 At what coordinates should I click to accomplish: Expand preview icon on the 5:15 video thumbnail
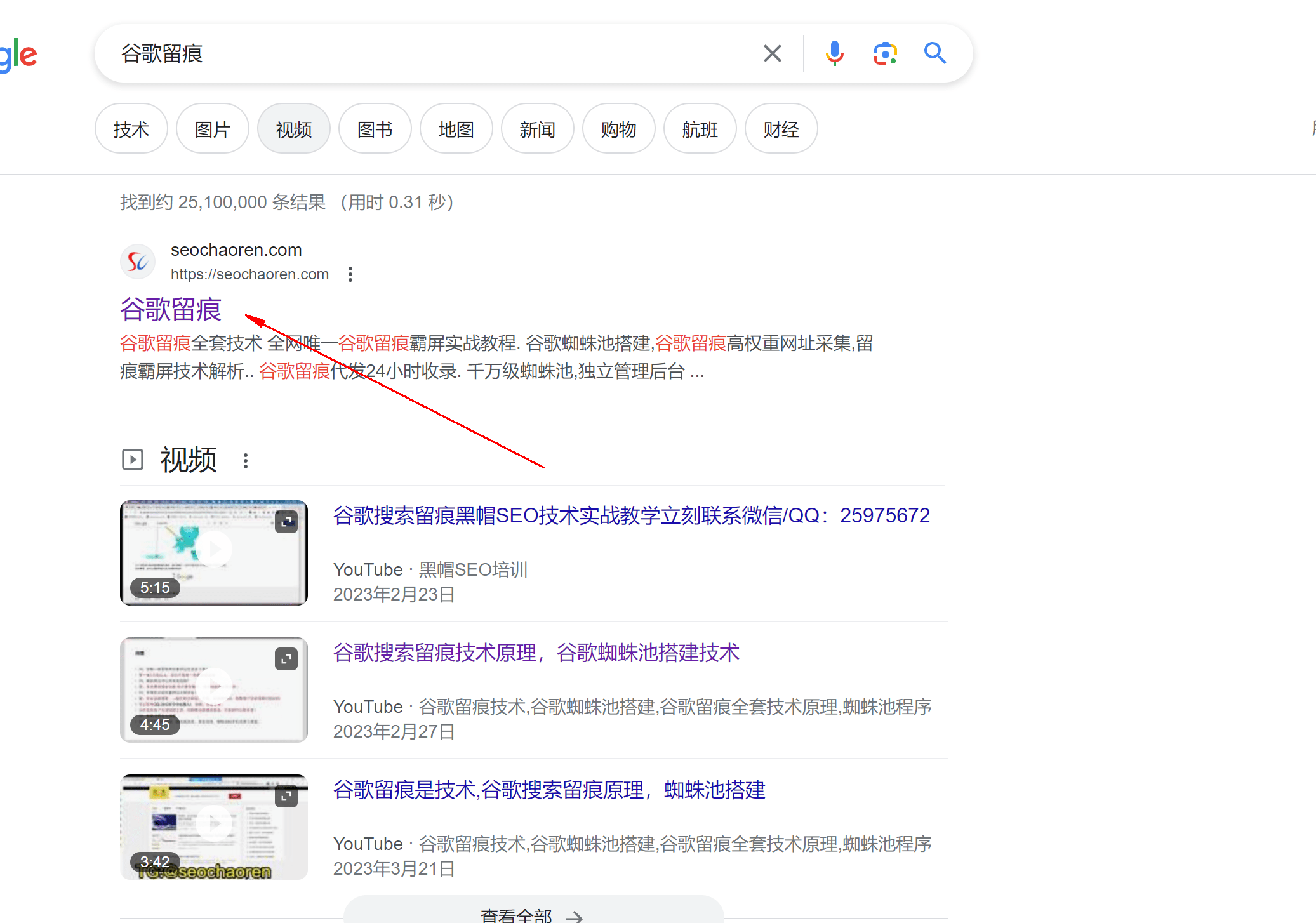286,522
